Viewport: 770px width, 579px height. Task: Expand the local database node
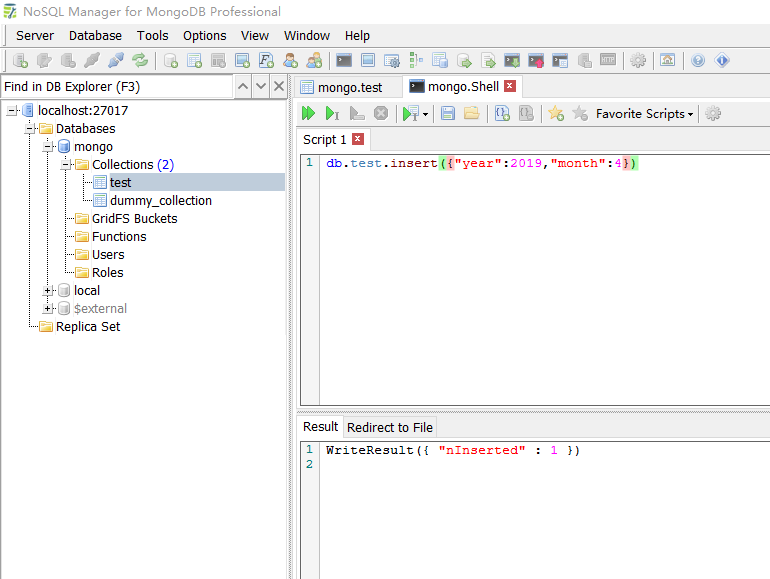[48, 291]
